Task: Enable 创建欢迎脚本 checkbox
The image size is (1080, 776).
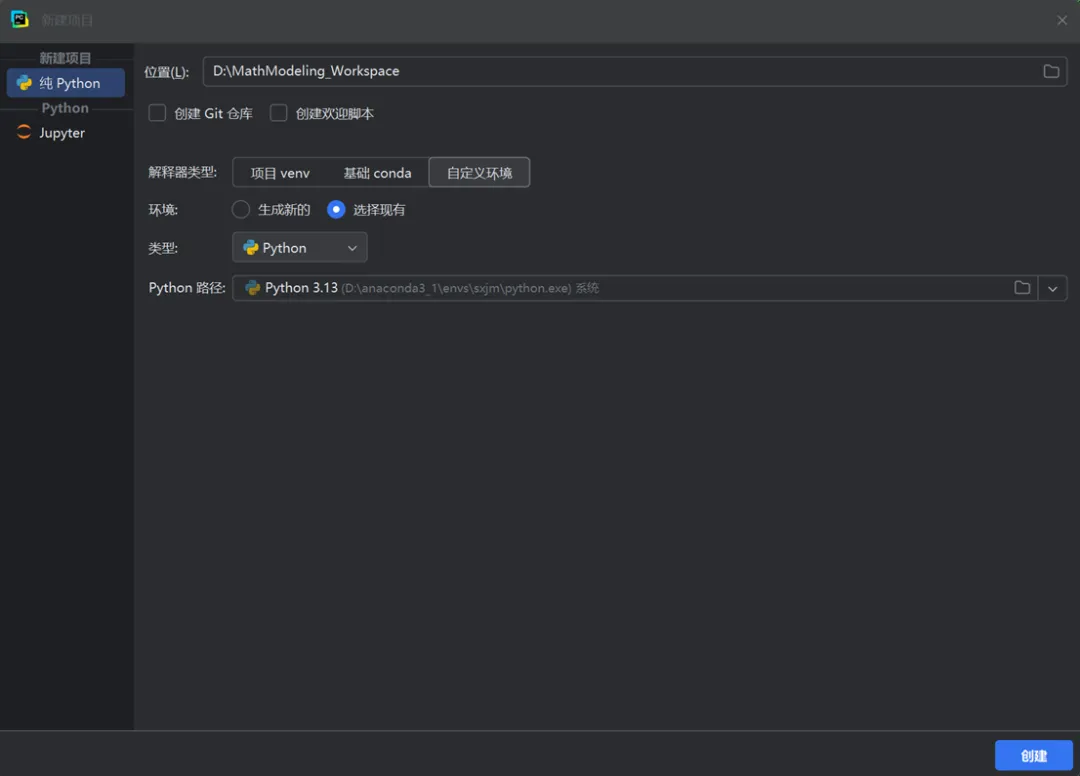Action: click(278, 113)
